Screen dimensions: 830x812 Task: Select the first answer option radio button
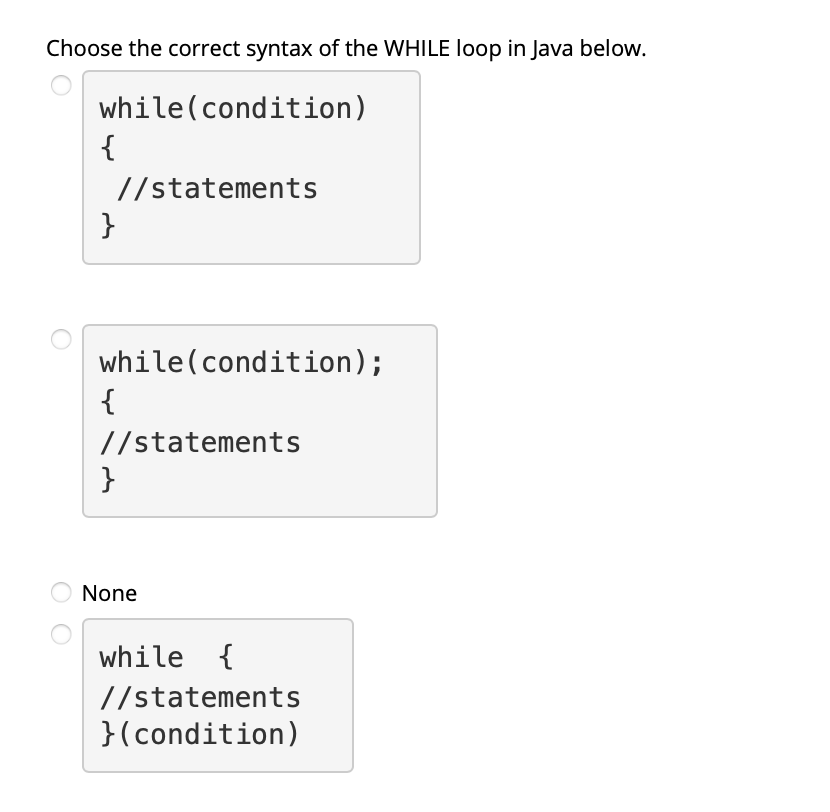tap(60, 85)
